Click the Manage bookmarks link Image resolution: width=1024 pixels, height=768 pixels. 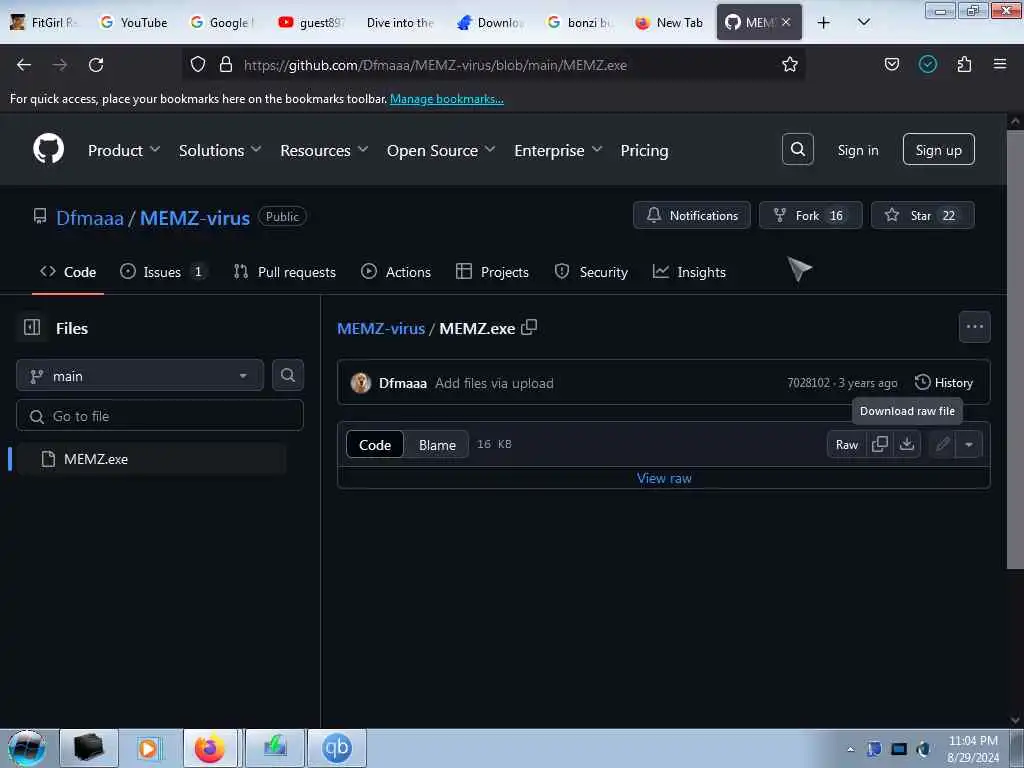[x=447, y=99]
